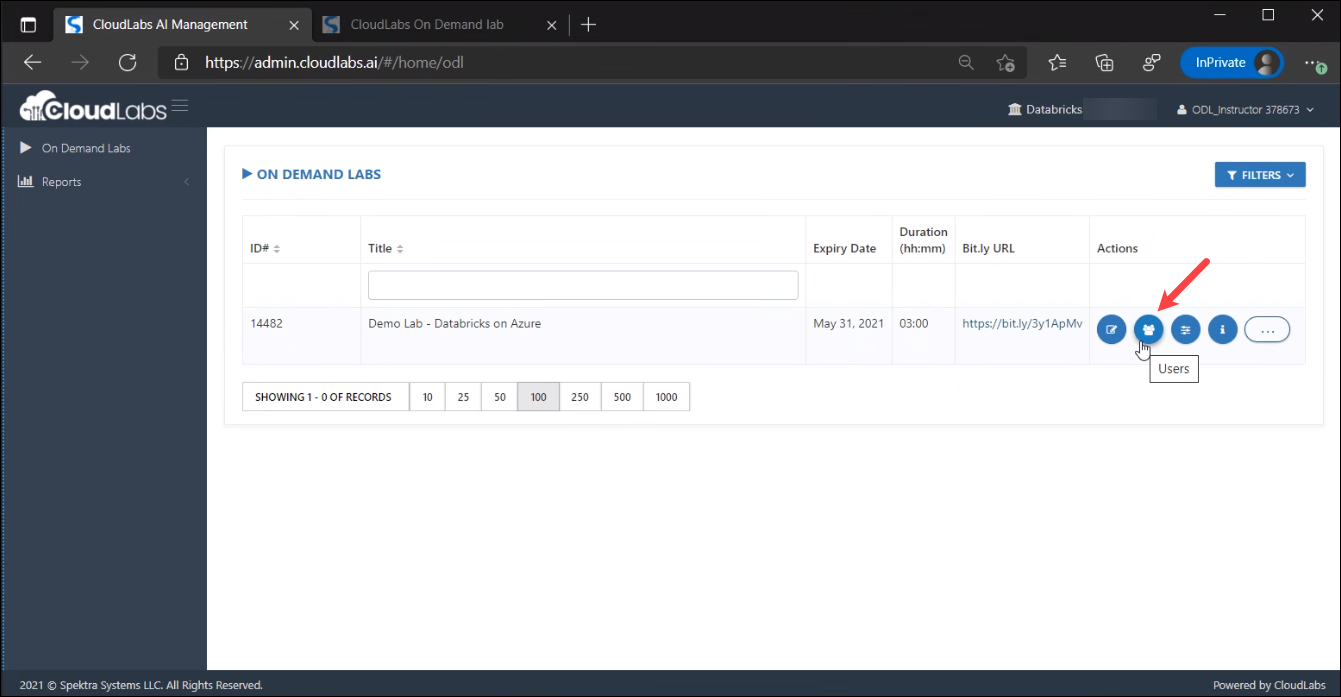This screenshot has height=697, width=1341.
Task: Click the Spektra Systems copyright footer text
Action: click(x=141, y=685)
